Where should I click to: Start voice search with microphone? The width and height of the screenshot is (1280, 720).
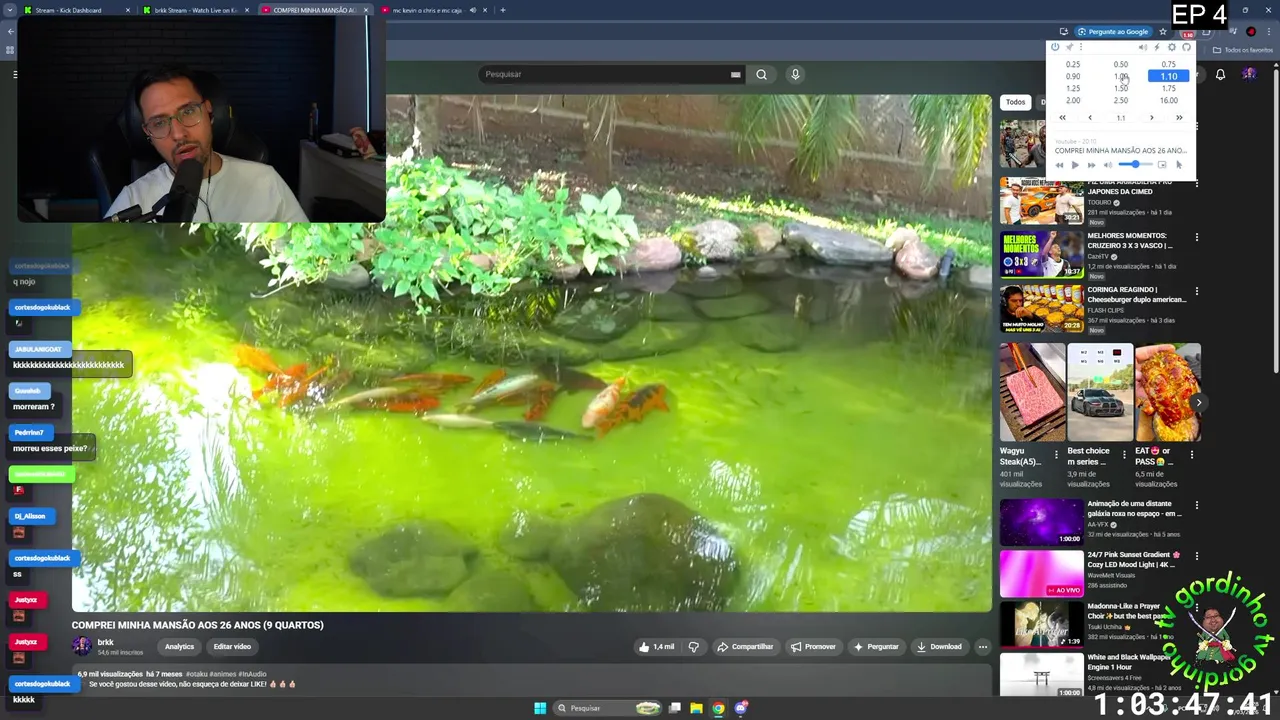coord(795,74)
